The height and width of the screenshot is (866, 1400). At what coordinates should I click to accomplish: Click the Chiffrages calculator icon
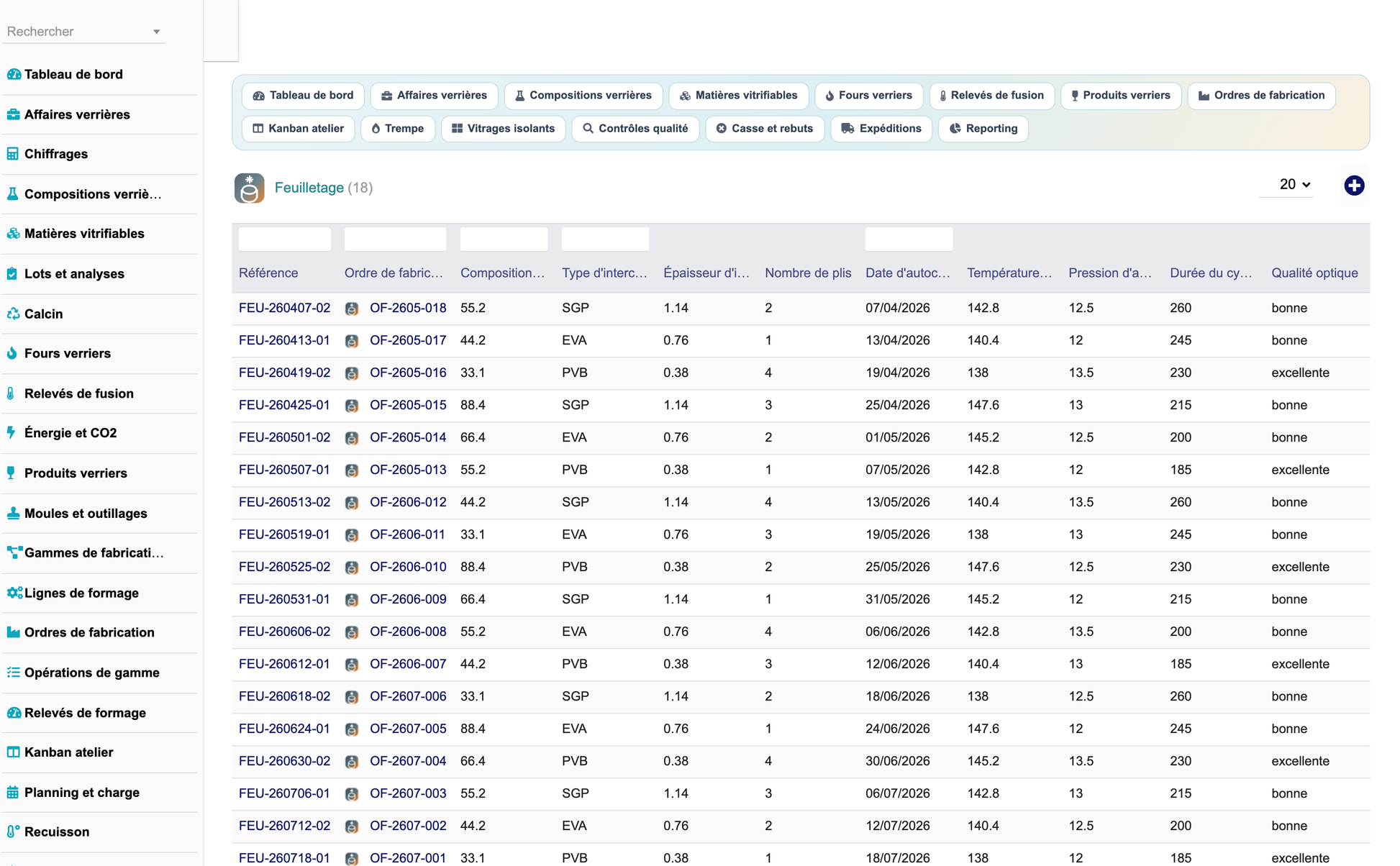[x=13, y=154]
